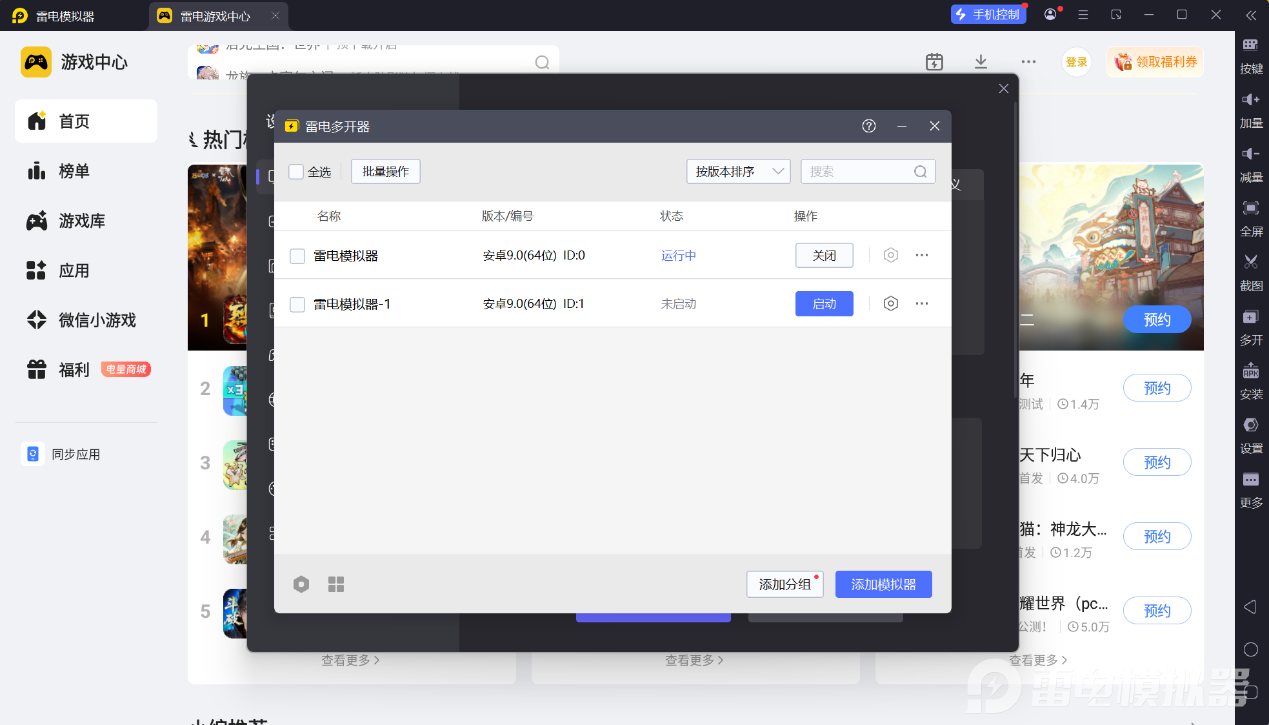Click 安装 APK icon in right sidebar
The image size is (1269, 725).
[1250, 370]
